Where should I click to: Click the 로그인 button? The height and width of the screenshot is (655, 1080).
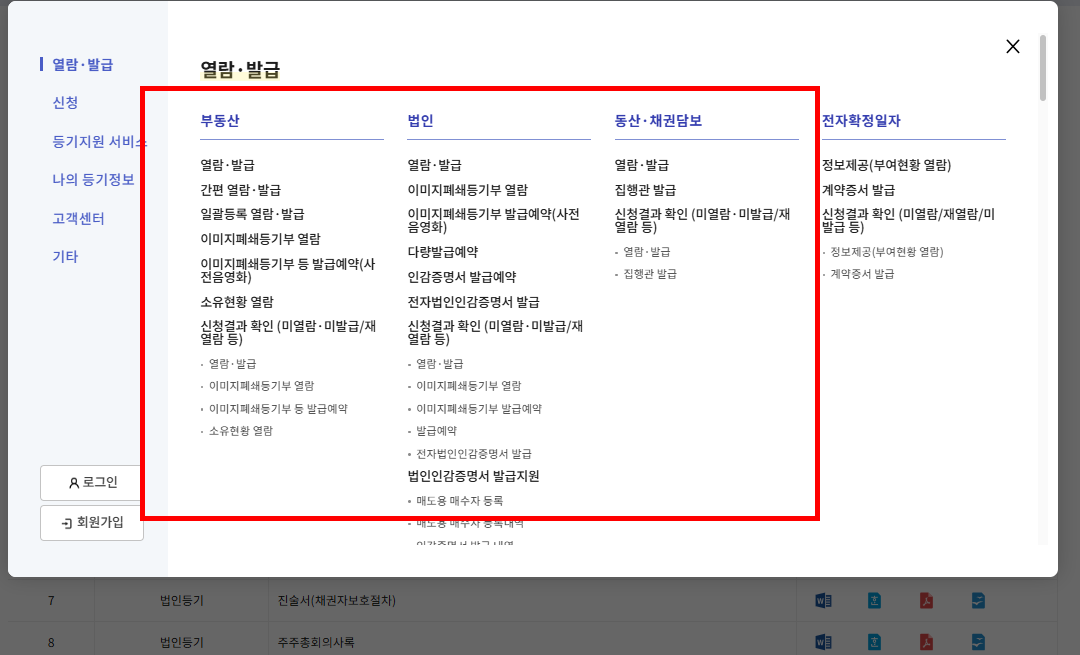click(91, 483)
